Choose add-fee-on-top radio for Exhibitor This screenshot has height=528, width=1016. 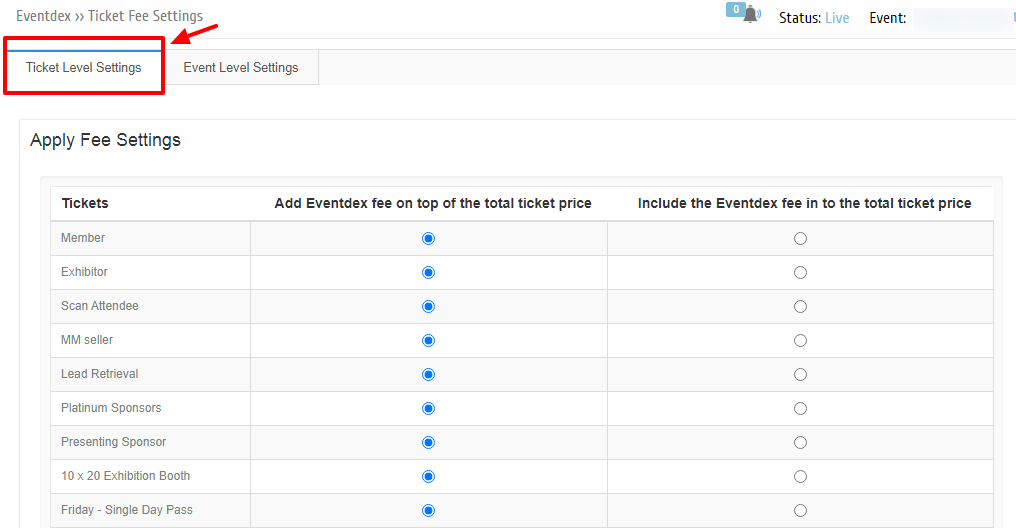428,273
